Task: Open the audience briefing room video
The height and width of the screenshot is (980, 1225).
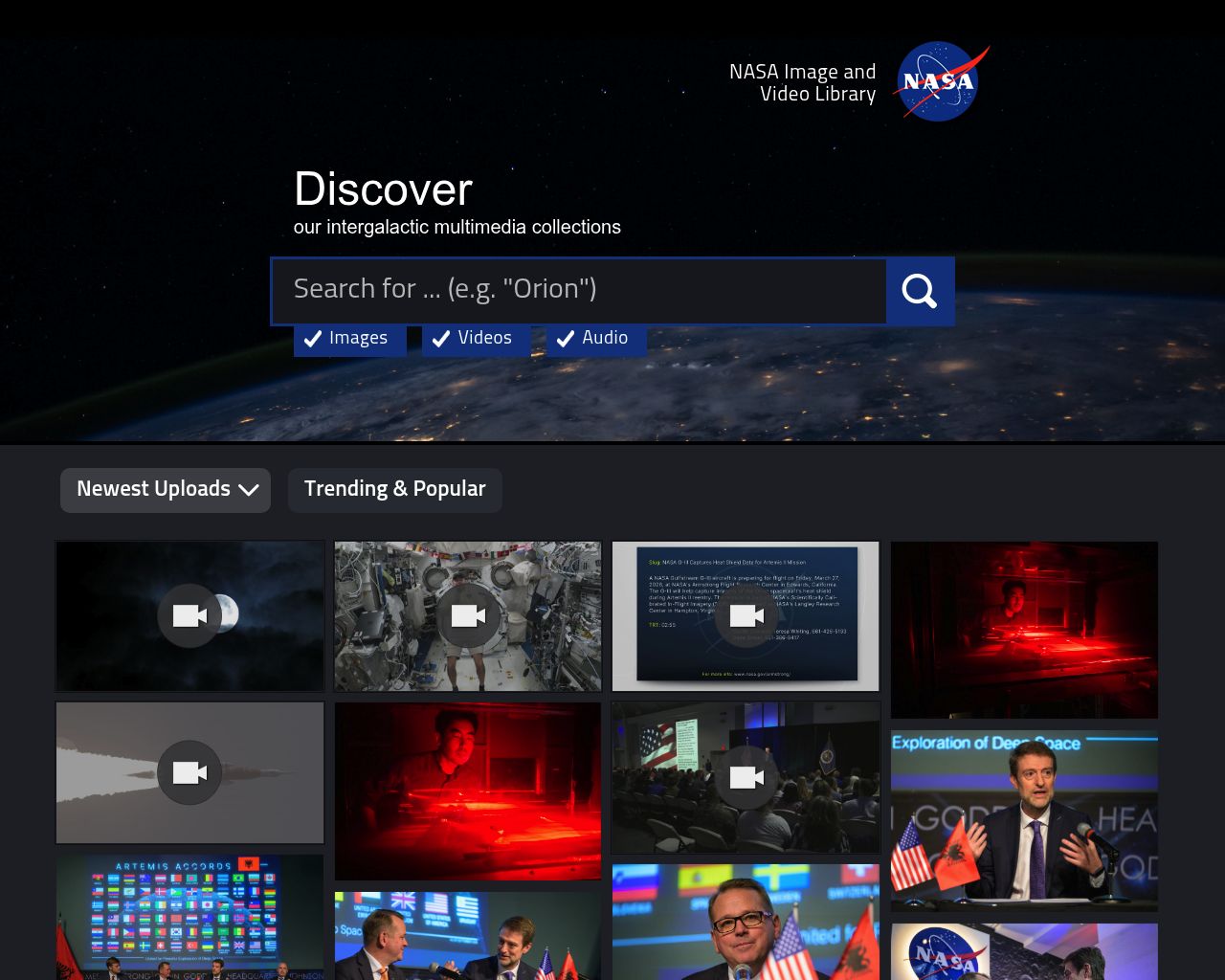Action: tap(746, 778)
